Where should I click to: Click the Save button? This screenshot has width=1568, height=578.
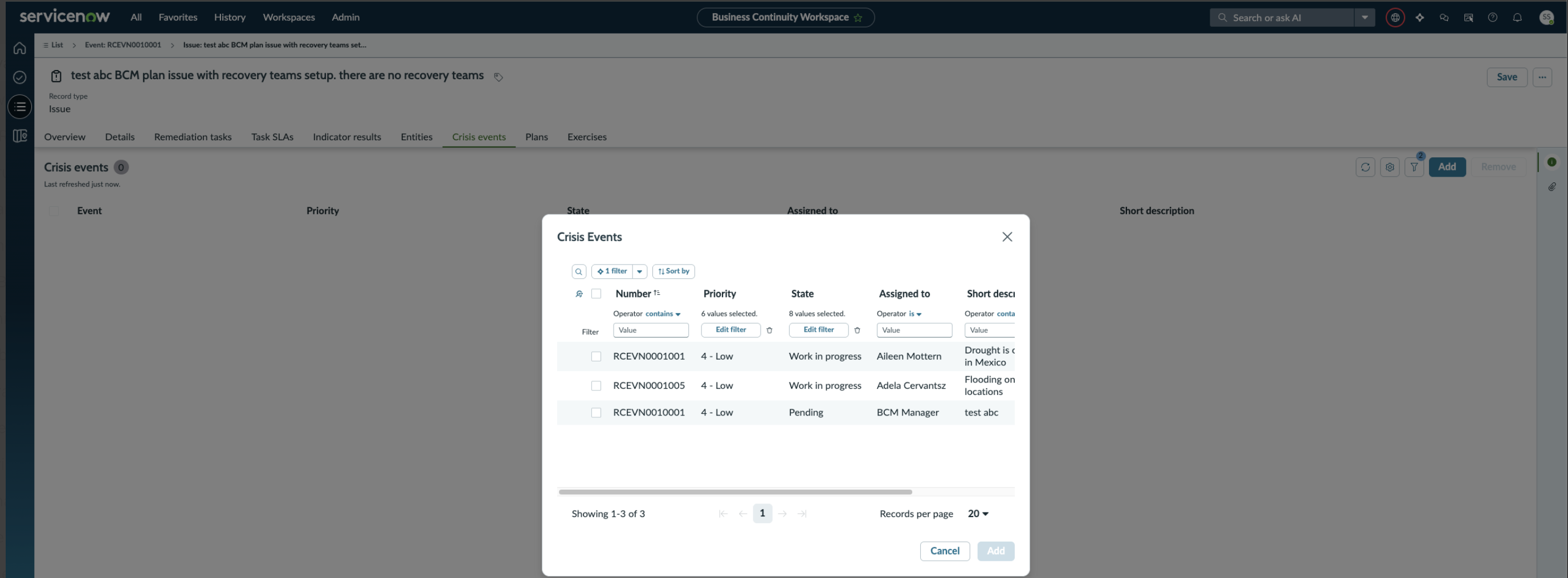tap(1506, 78)
